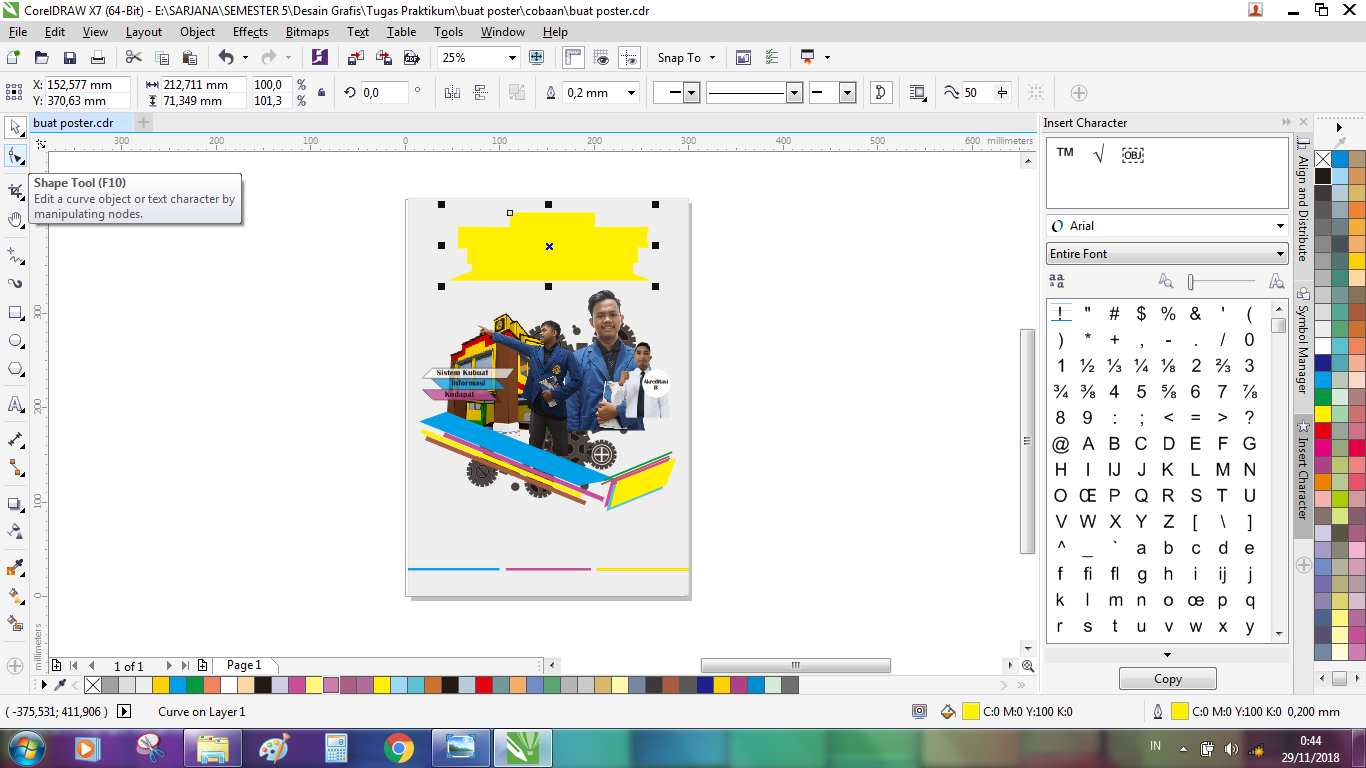Click the rotation angle field
This screenshot has height=768, width=1366.
385,93
